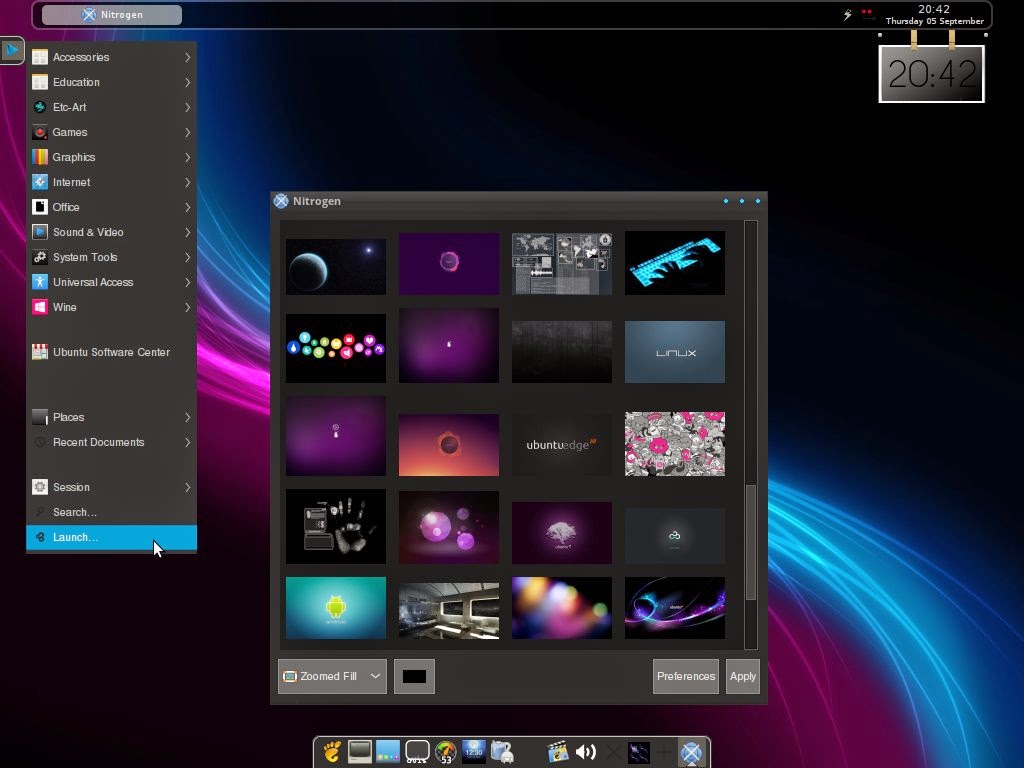Click the Ubuntu Software Center icon
Image resolution: width=1024 pixels, height=768 pixels.
pos(40,352)
